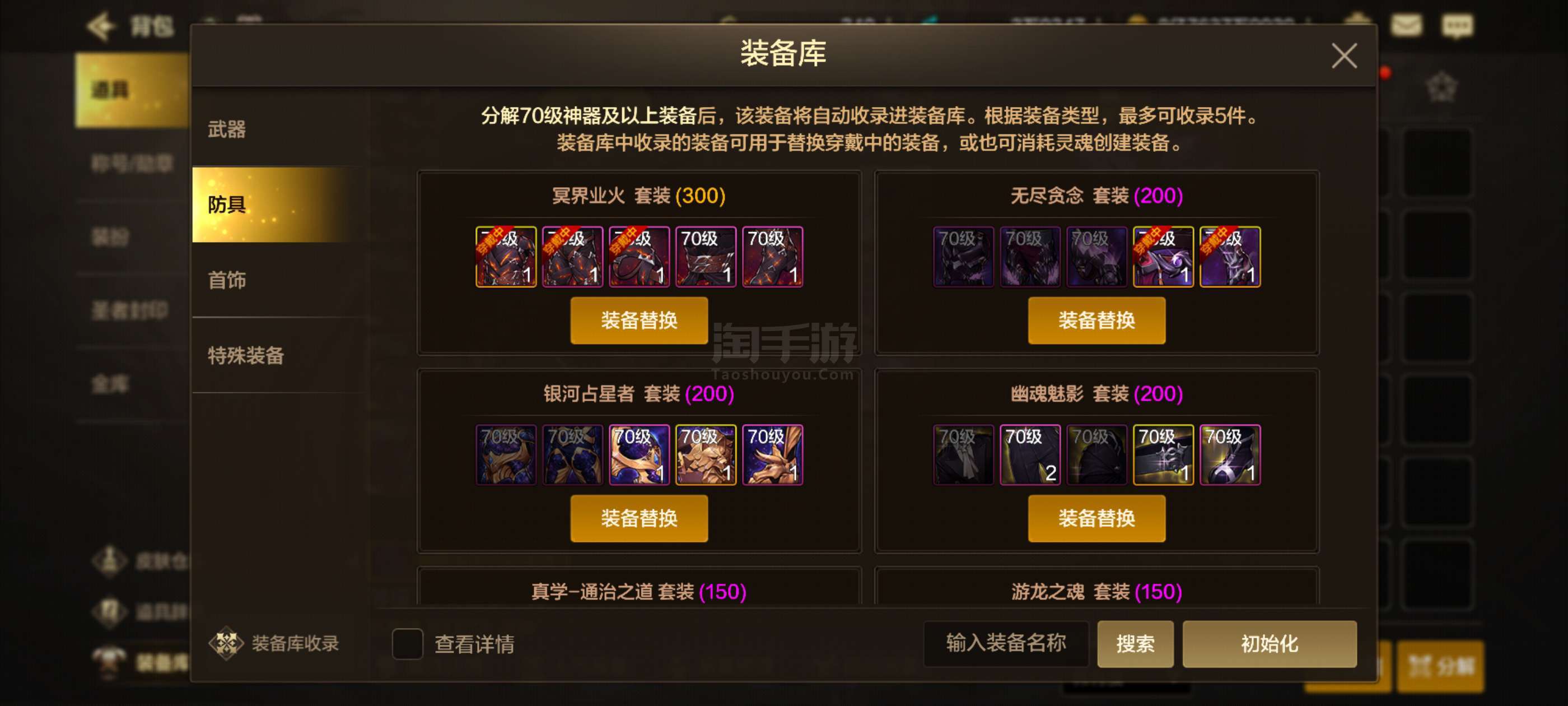Click 装备替换 under 幽魂魅影 set

tap(1097, 518)
